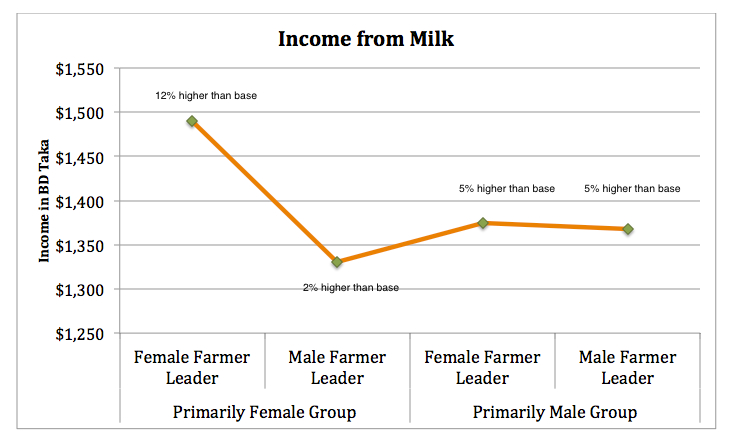Click the 12% higher than base label

[206, 96]
